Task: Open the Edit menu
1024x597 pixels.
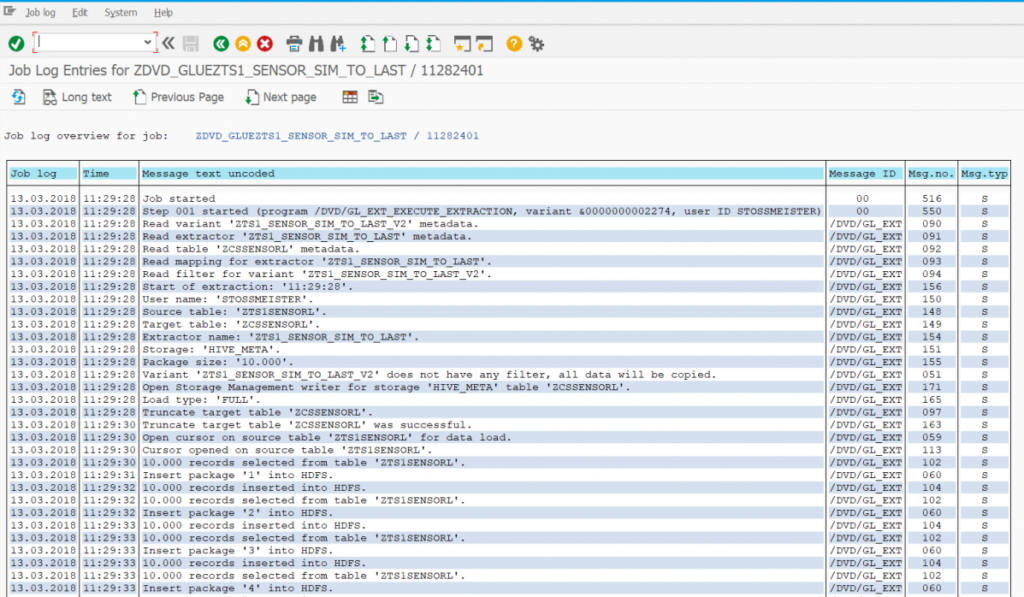Action: (x=80, y=12)
